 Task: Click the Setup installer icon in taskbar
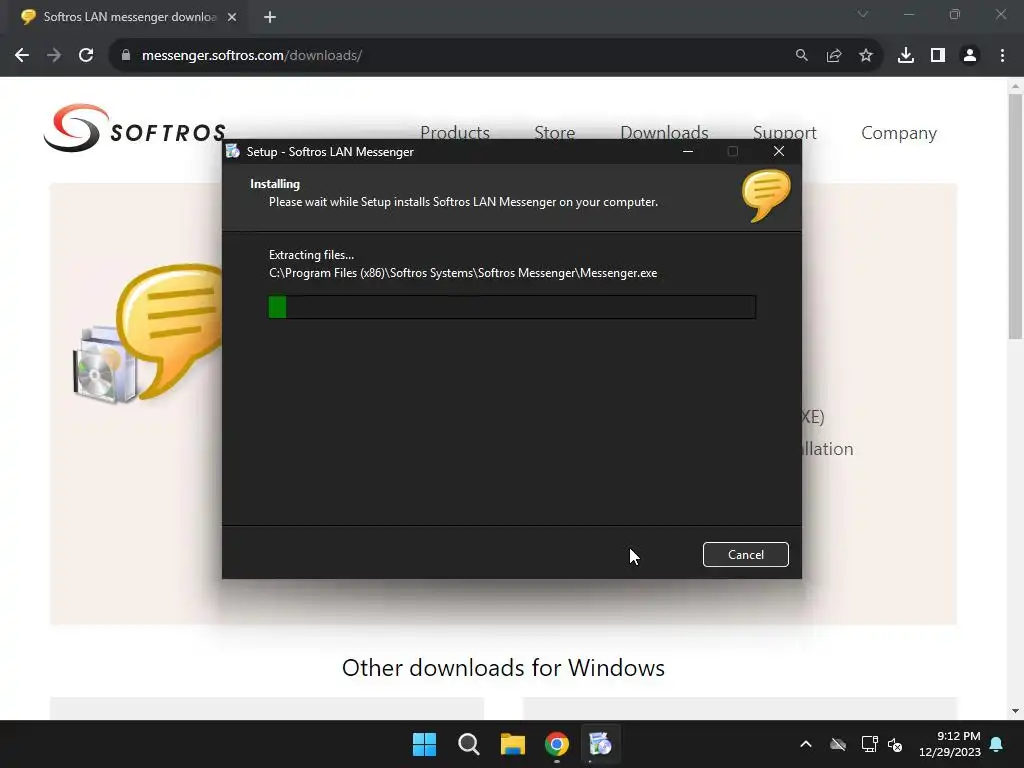tap(600, 744)
